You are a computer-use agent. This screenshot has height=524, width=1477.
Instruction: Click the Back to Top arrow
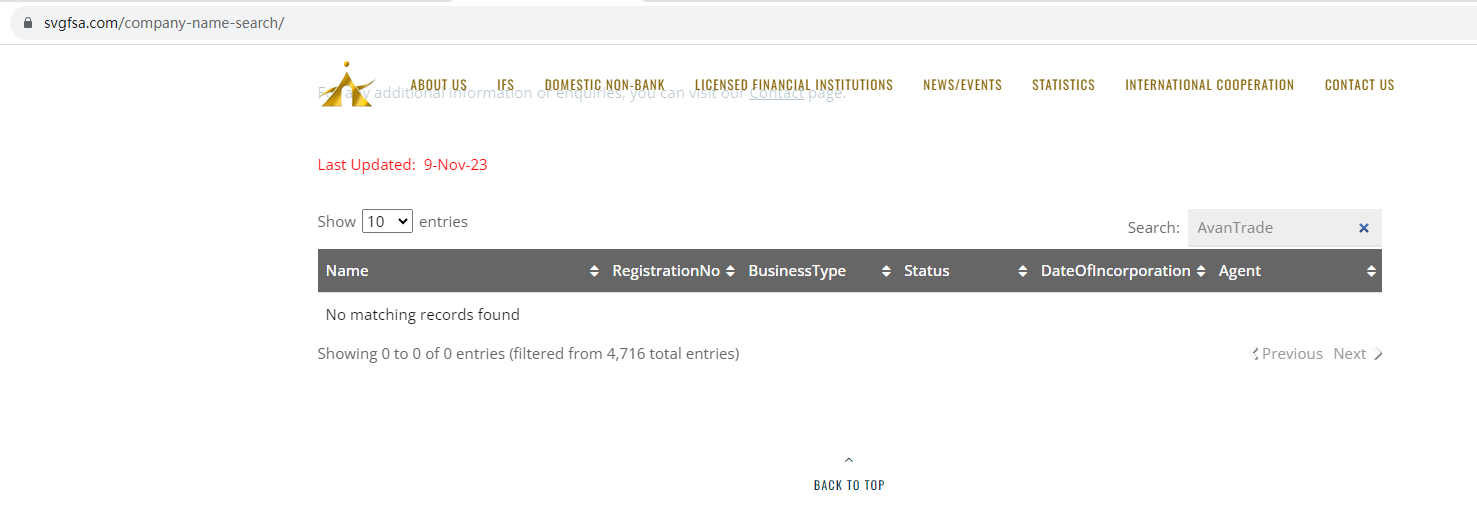[x=849, y=461]
